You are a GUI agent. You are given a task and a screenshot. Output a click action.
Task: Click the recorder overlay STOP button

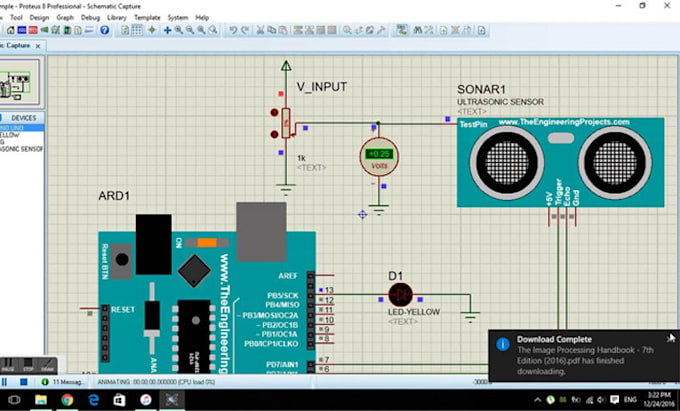[28, 365]
